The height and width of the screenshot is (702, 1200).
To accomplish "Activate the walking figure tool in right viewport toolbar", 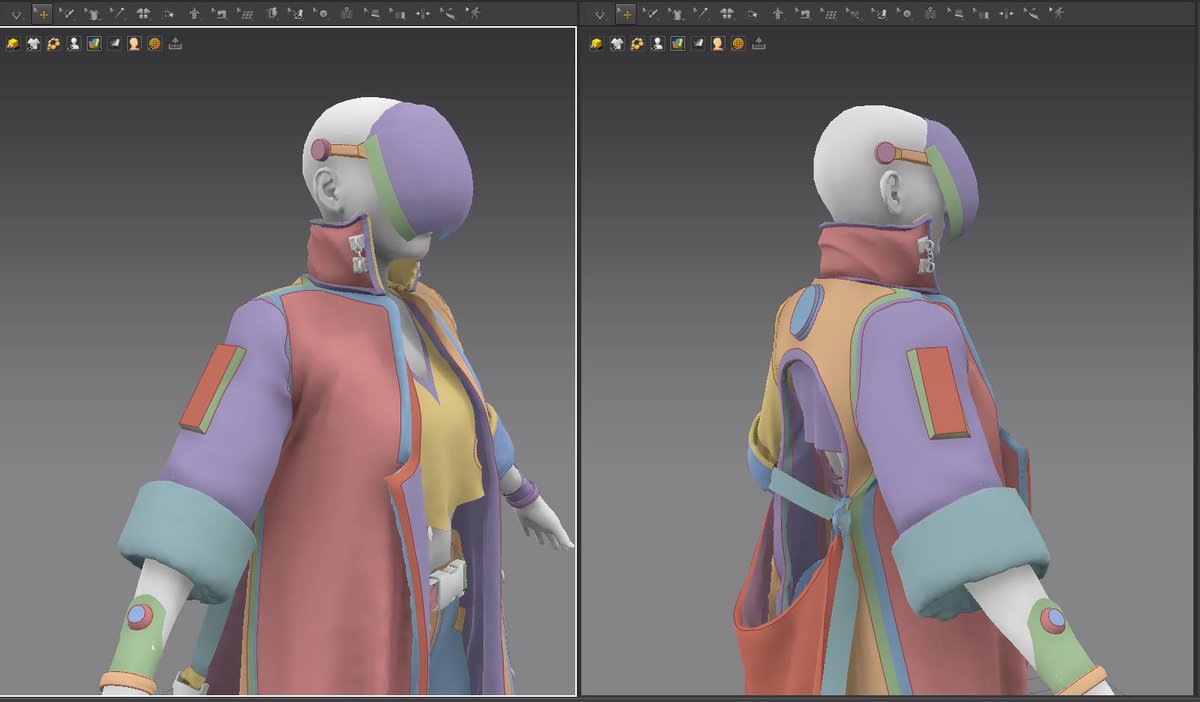I will coord(1058,14).
